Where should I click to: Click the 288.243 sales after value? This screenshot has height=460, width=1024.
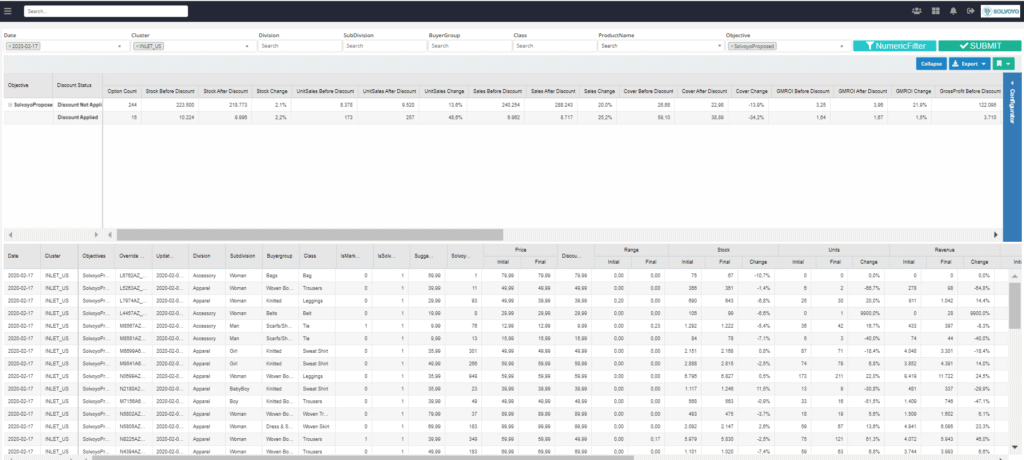(564, 105)
